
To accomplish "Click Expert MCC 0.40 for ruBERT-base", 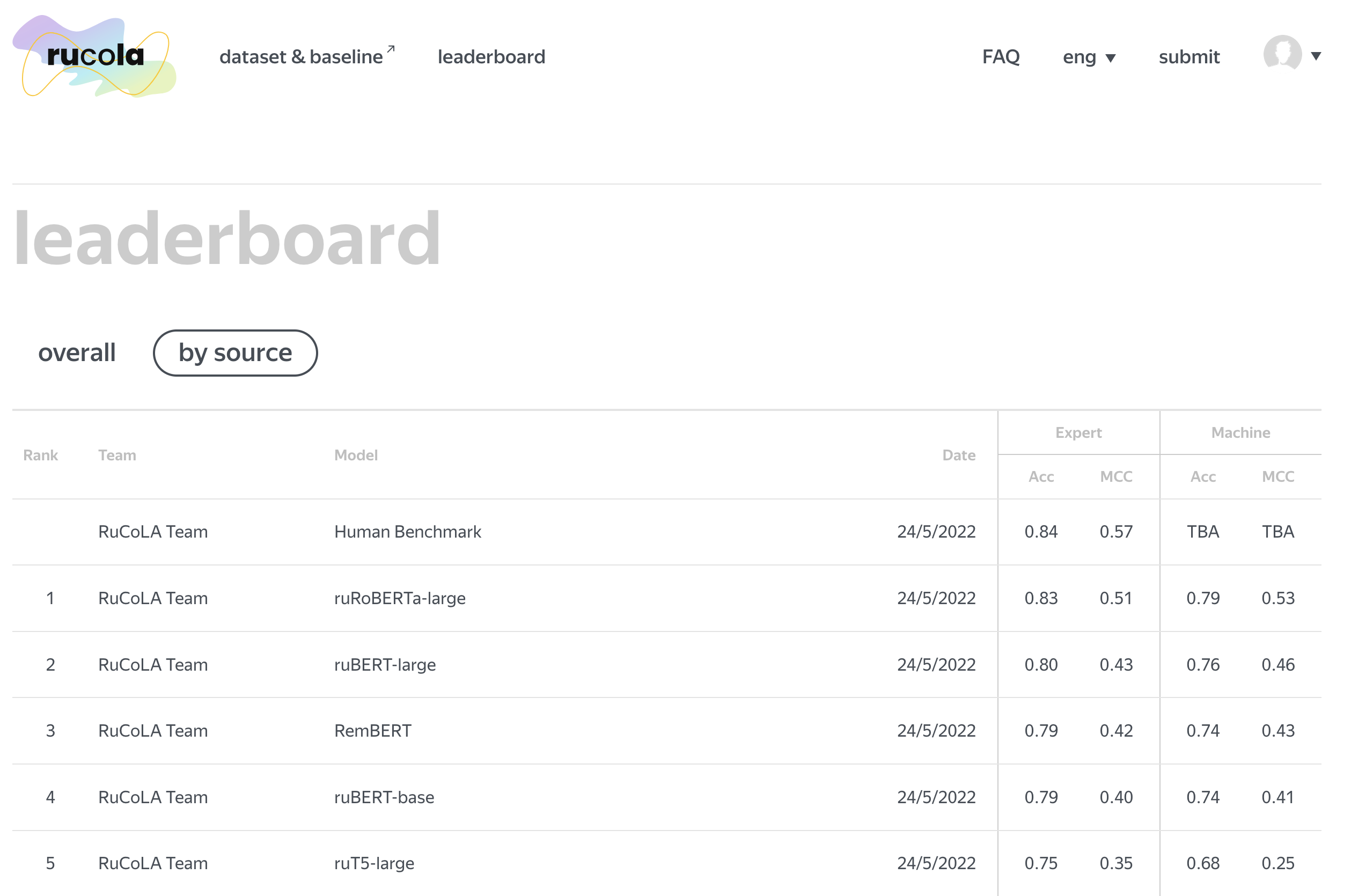I will pos(1116,797).
